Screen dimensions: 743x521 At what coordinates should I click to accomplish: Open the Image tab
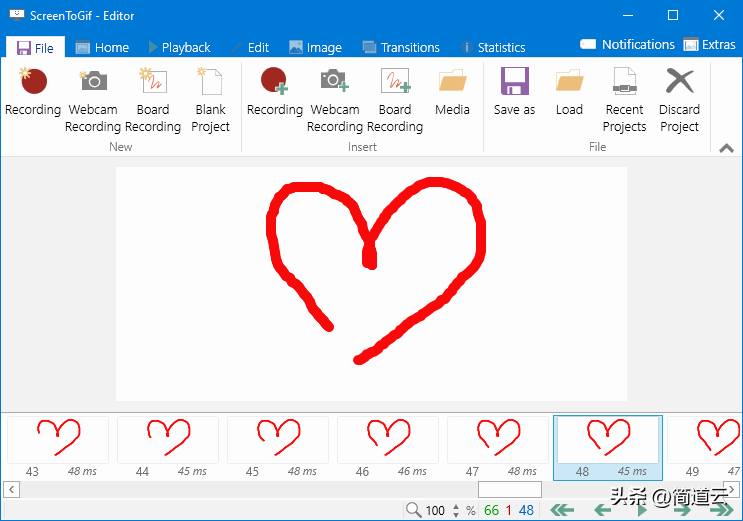pos(316,48)
